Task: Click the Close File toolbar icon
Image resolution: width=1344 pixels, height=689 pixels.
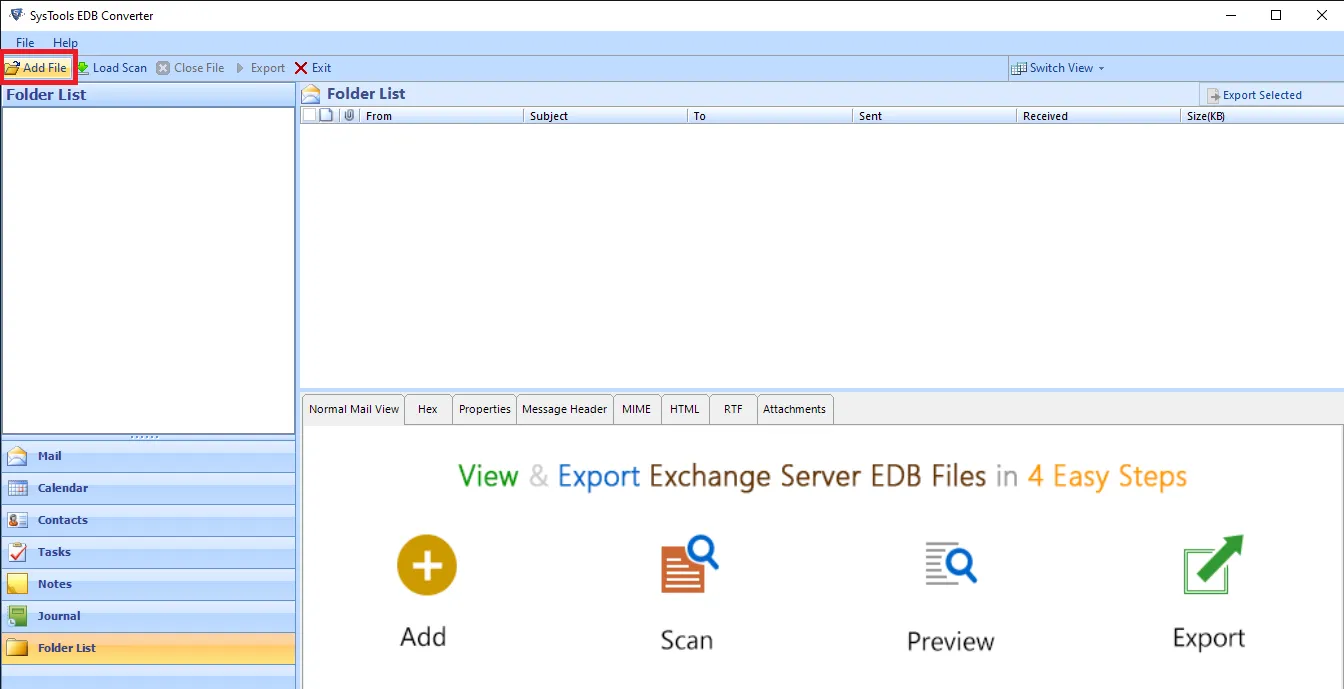Action: [x=163, y=68]
